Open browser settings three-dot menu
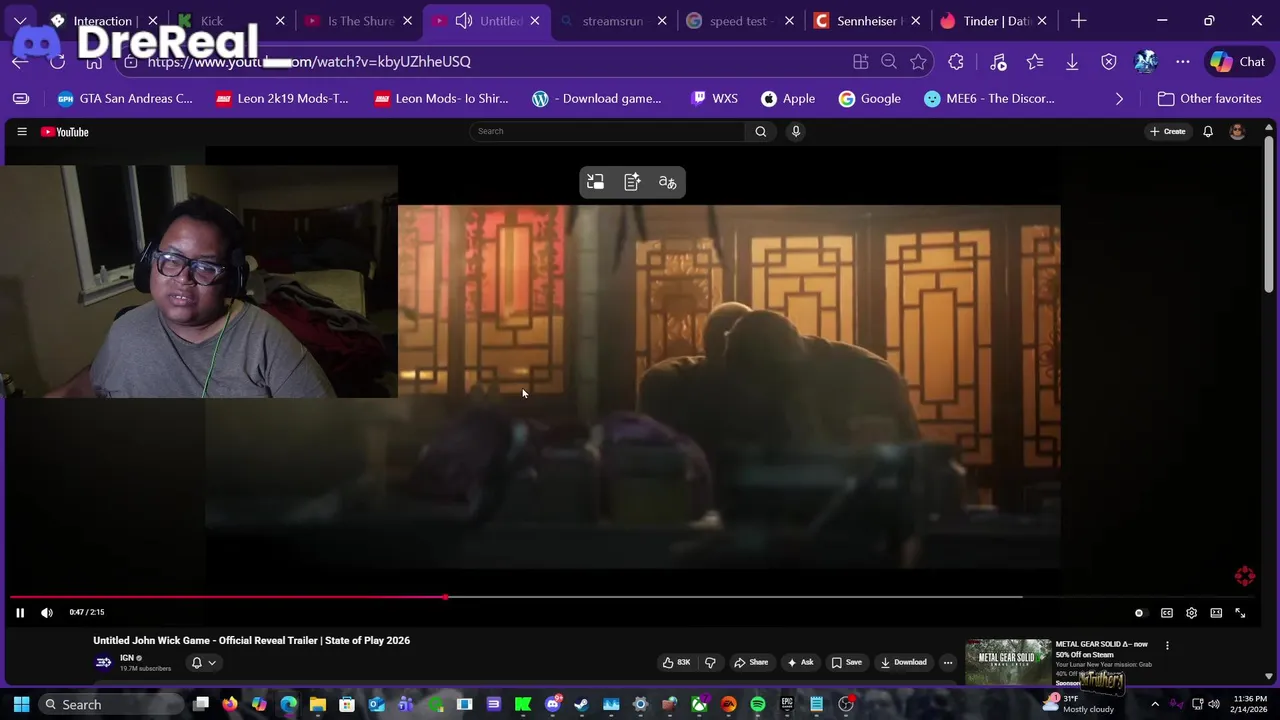Image resolution: width=1280 pixels, height=720 pixels. pos(1183,62)
